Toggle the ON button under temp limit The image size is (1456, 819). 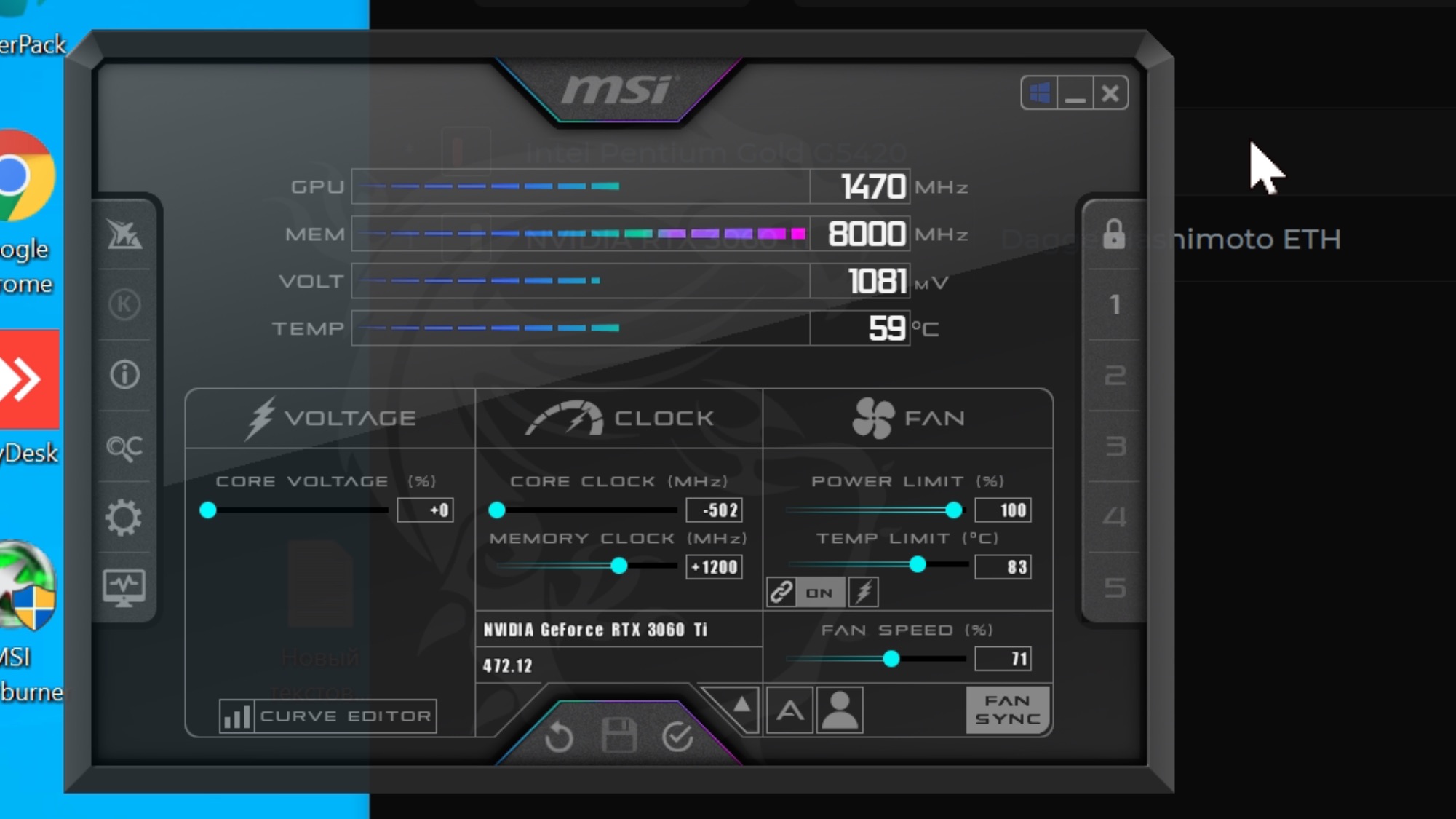[820, 592]
